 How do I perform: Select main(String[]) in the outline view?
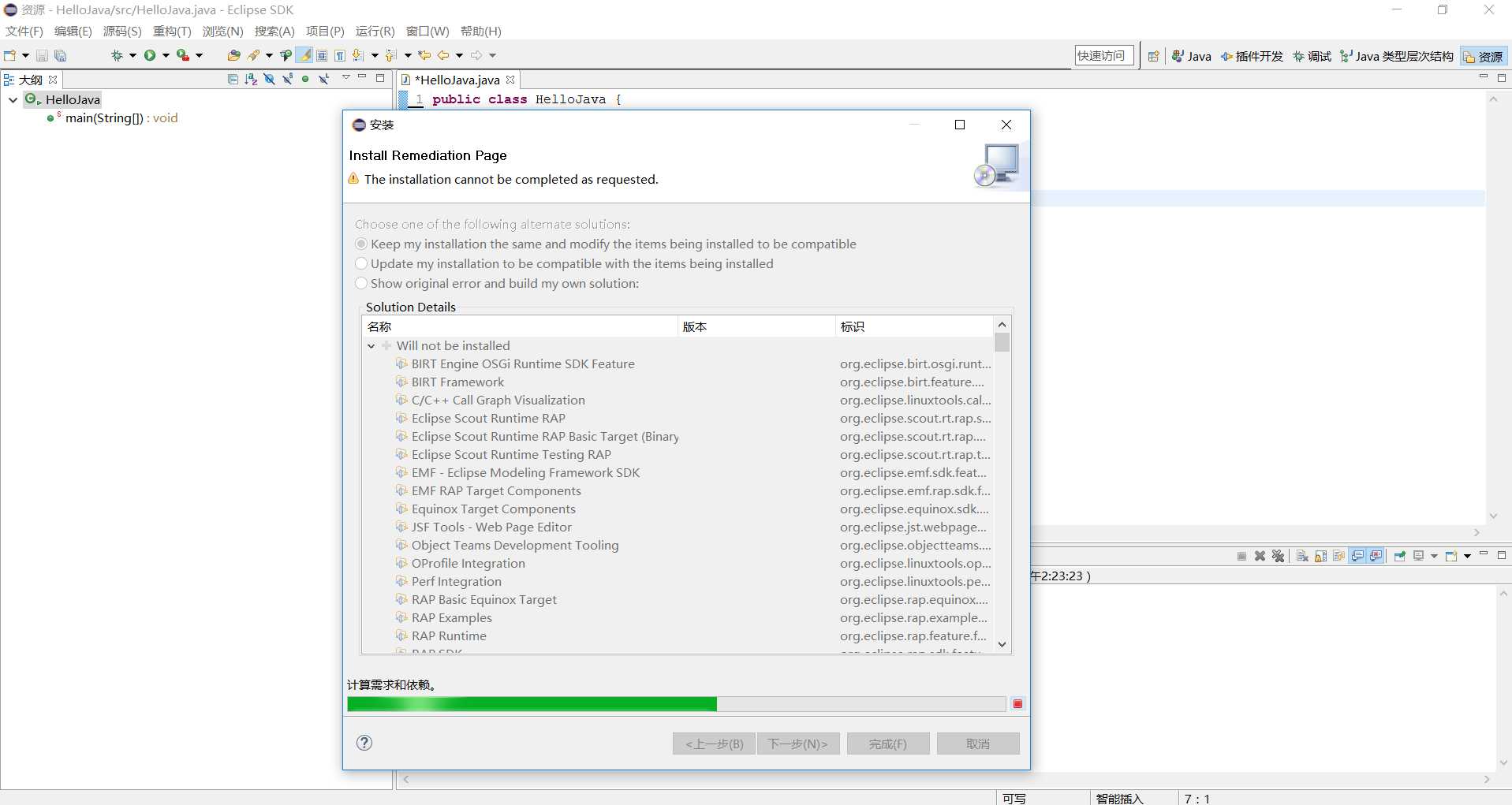121,118
